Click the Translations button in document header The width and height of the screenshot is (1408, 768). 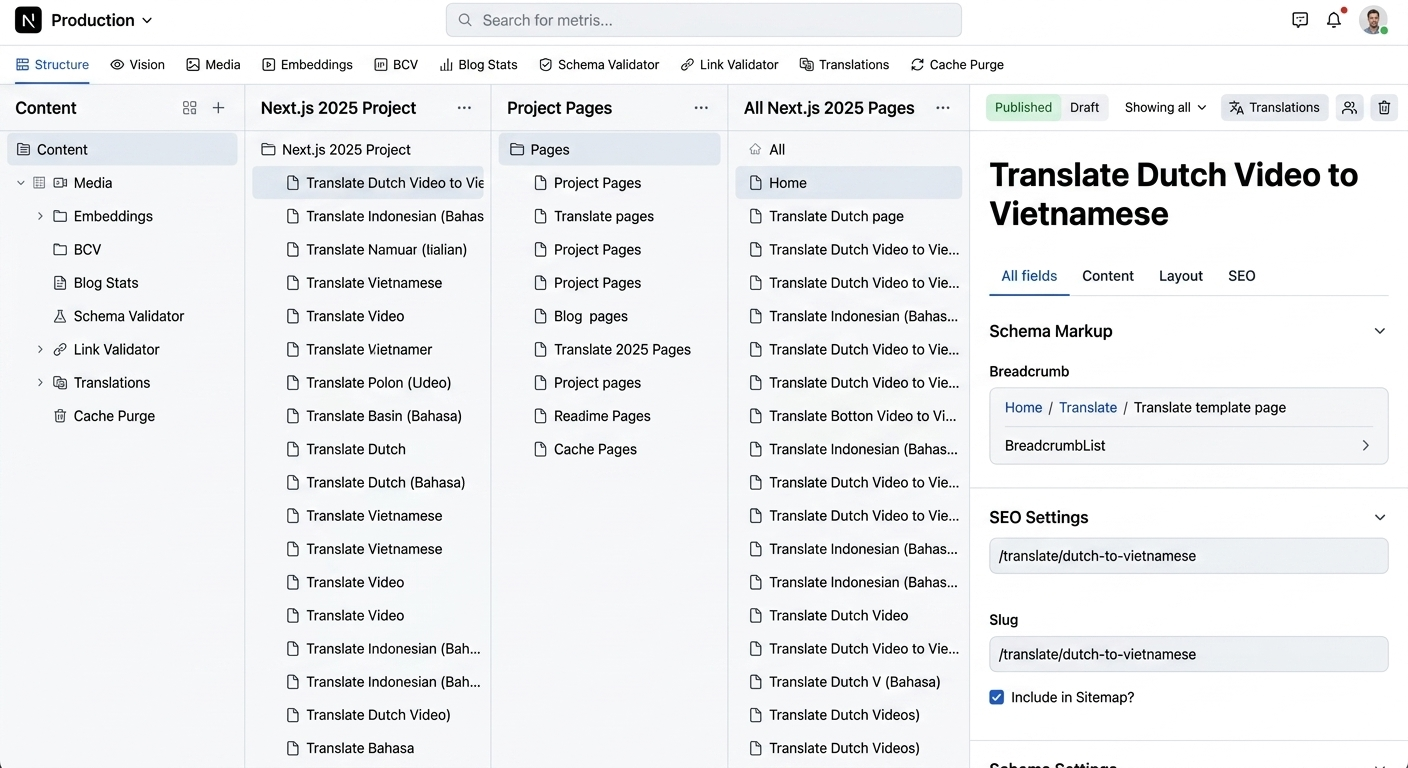pyautogui.click(x=1274, y=108)
